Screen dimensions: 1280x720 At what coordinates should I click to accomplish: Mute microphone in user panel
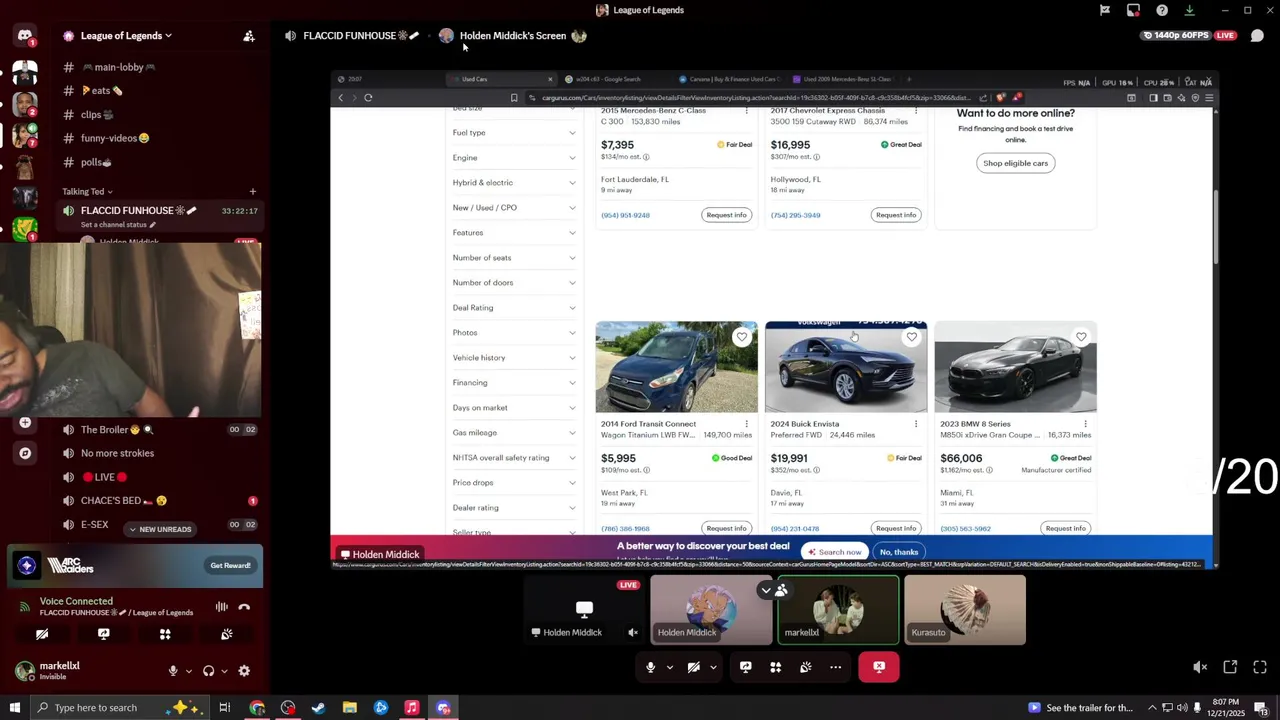coord(173,672)
